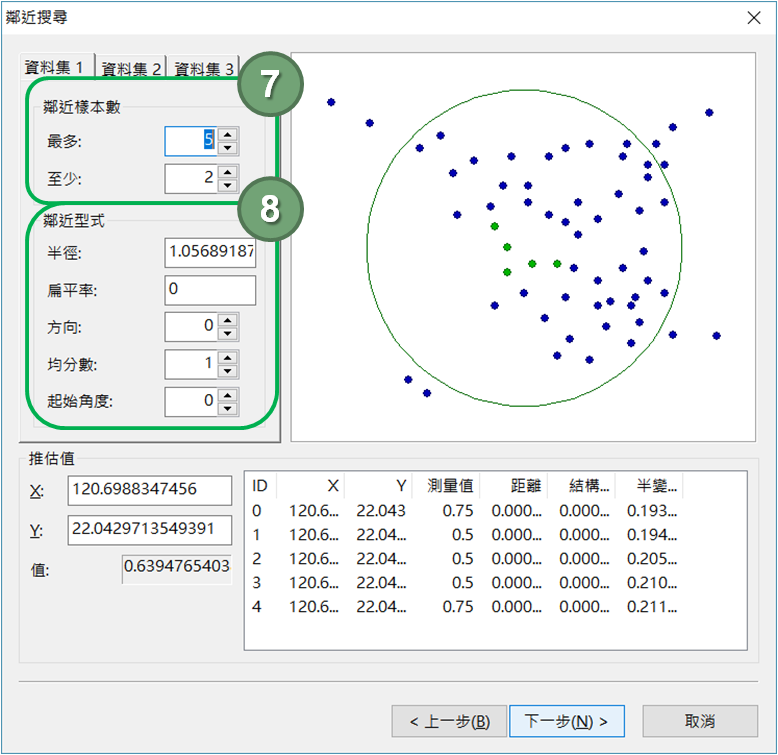The width and height of the screenshot is (778, 755).
Task: Click the 半徑 radius input field
Action: point(210,253)
